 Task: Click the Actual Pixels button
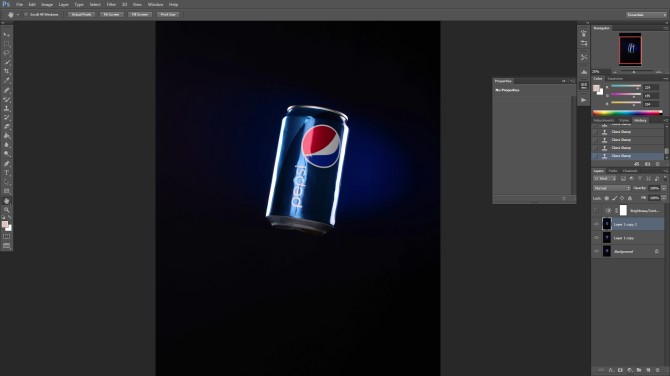pyautogui.click(x=81, y=15)
